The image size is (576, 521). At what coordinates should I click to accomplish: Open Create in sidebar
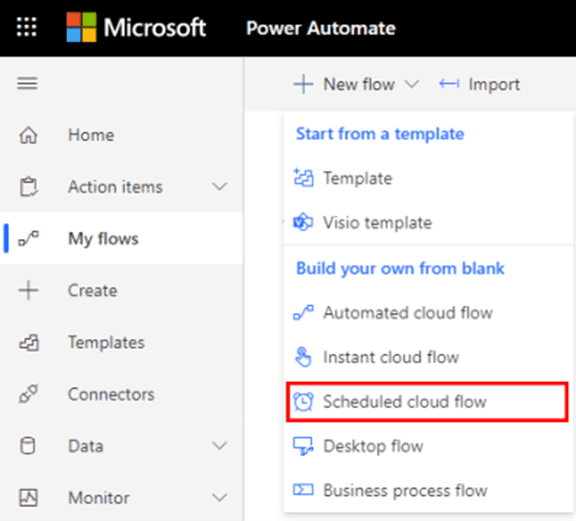tap(93, 291)
